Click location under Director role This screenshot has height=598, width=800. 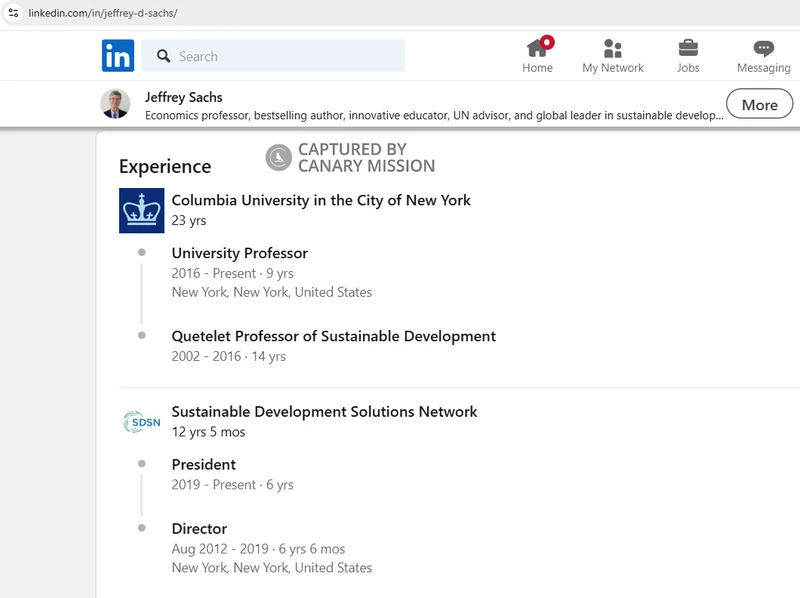coord(272,568)
